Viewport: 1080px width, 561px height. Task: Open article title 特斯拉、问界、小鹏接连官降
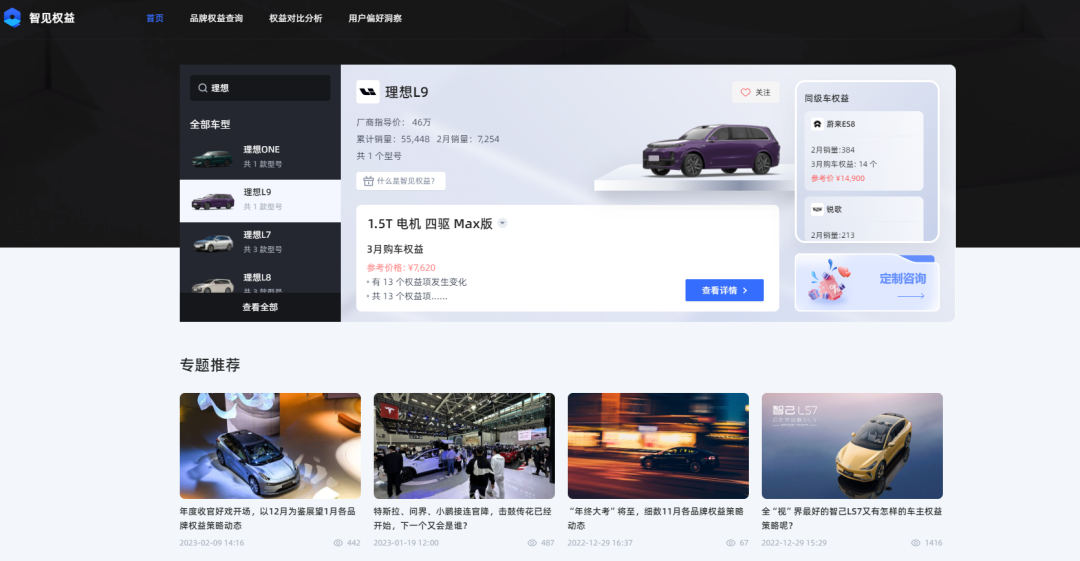point(462,518)
